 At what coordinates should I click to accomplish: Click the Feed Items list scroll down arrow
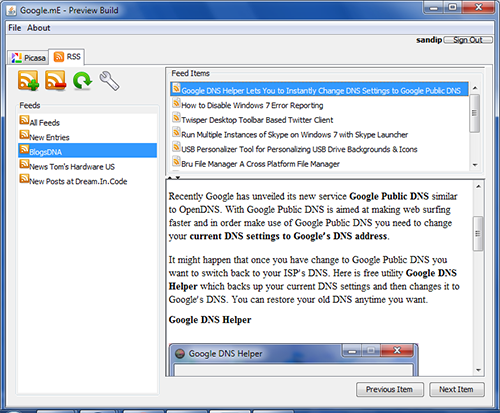coord(475,165)
